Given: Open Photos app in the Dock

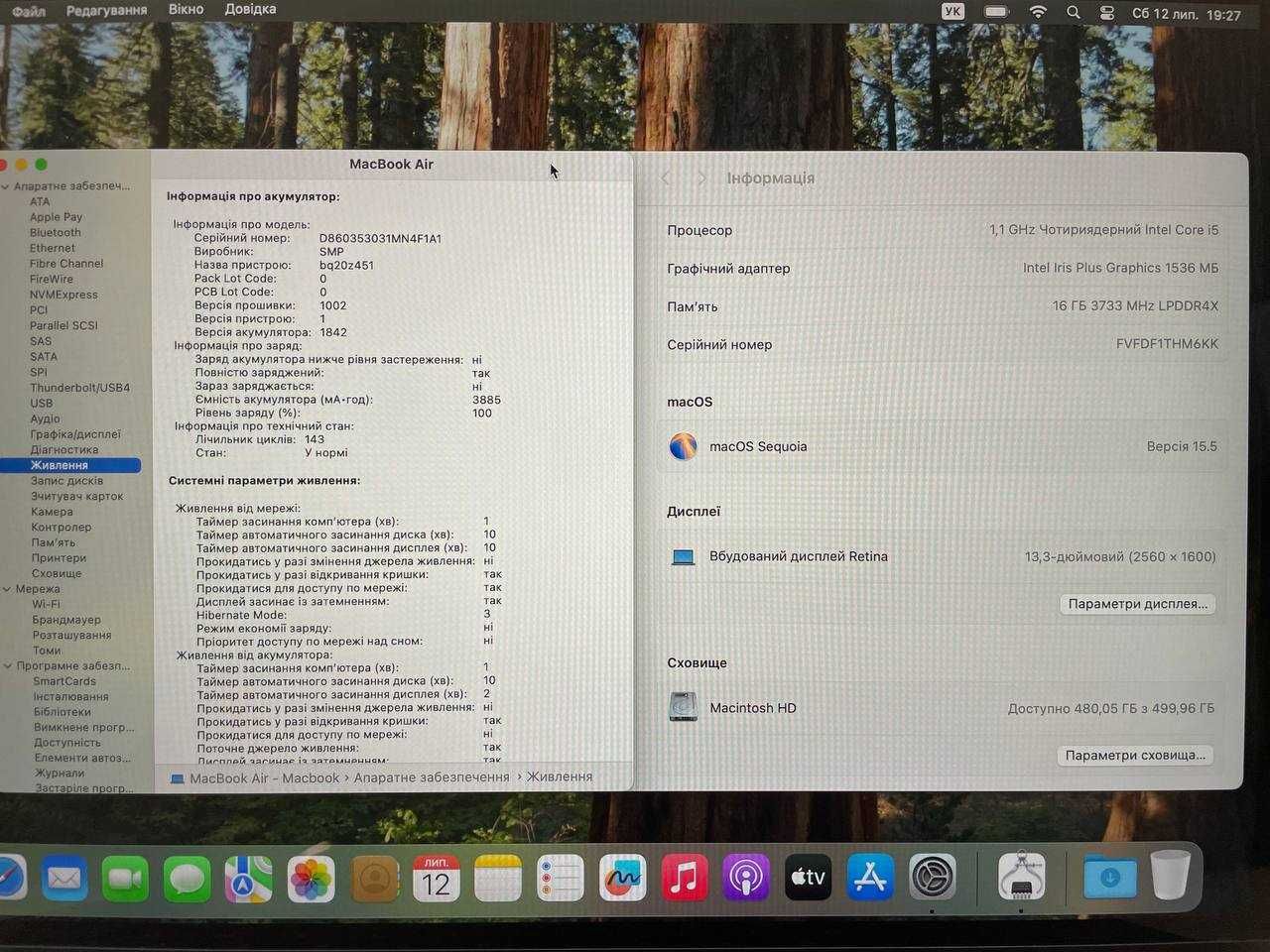Looking at the screenshot, I should click(312, 878).
